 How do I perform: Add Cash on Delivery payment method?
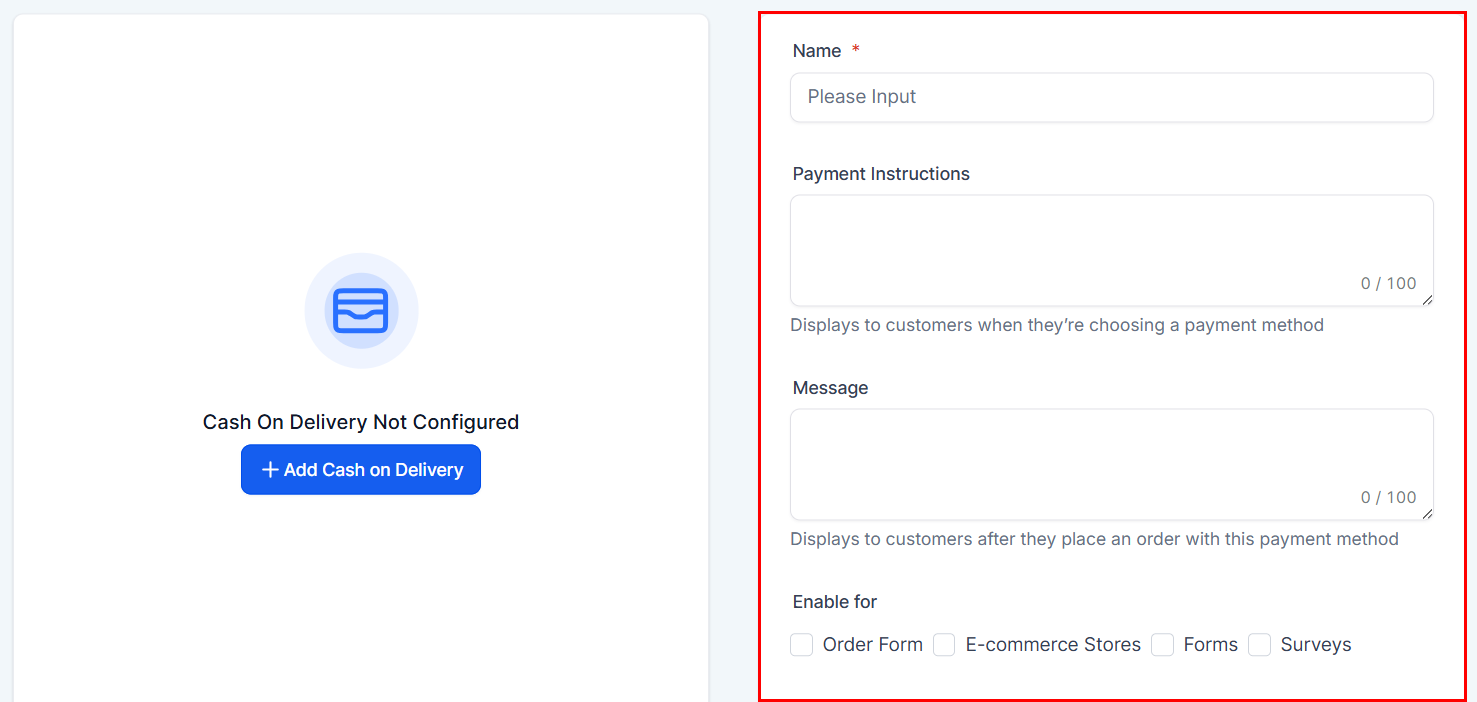(361, 469)
